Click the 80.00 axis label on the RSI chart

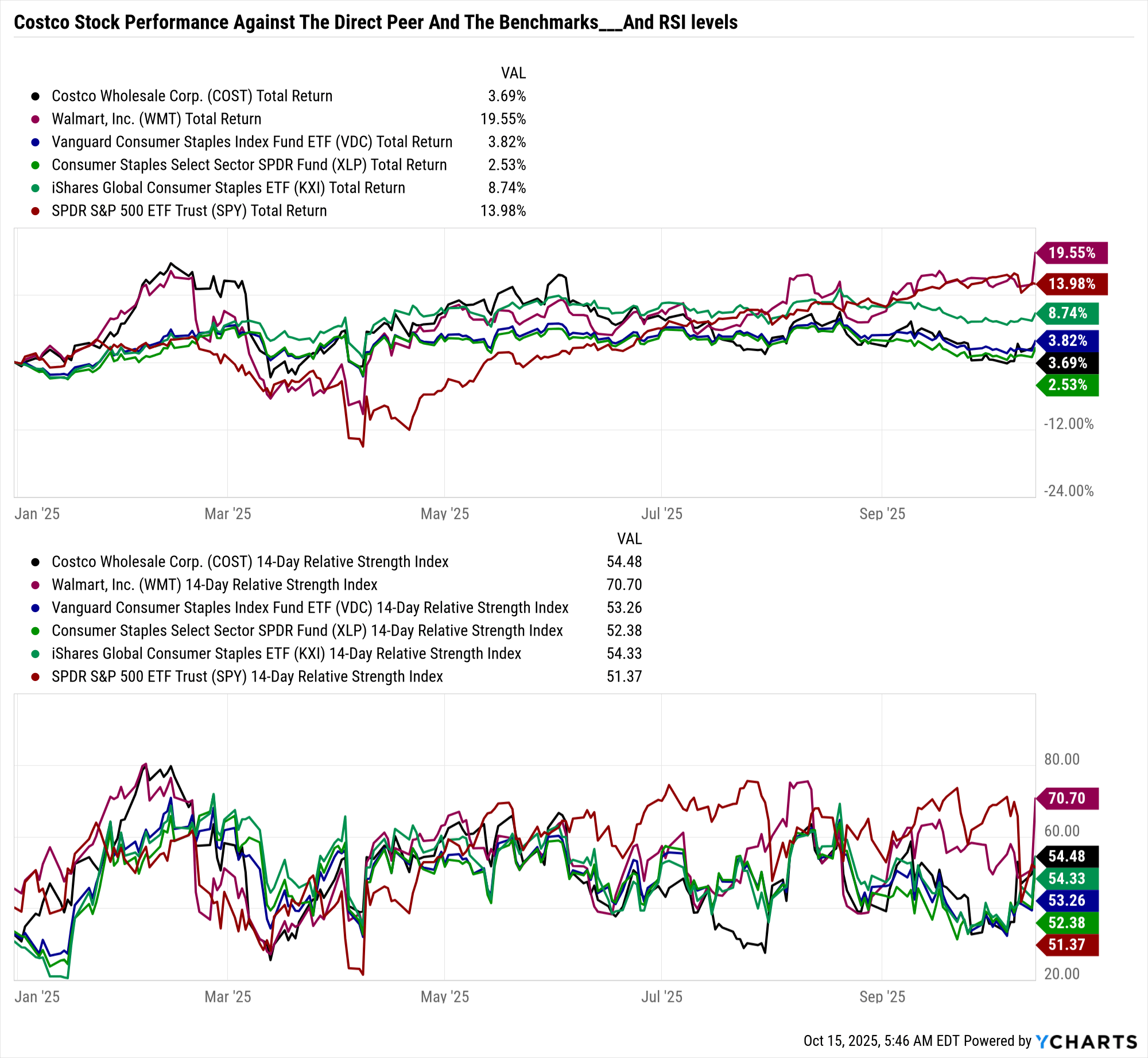point(1062,760)
